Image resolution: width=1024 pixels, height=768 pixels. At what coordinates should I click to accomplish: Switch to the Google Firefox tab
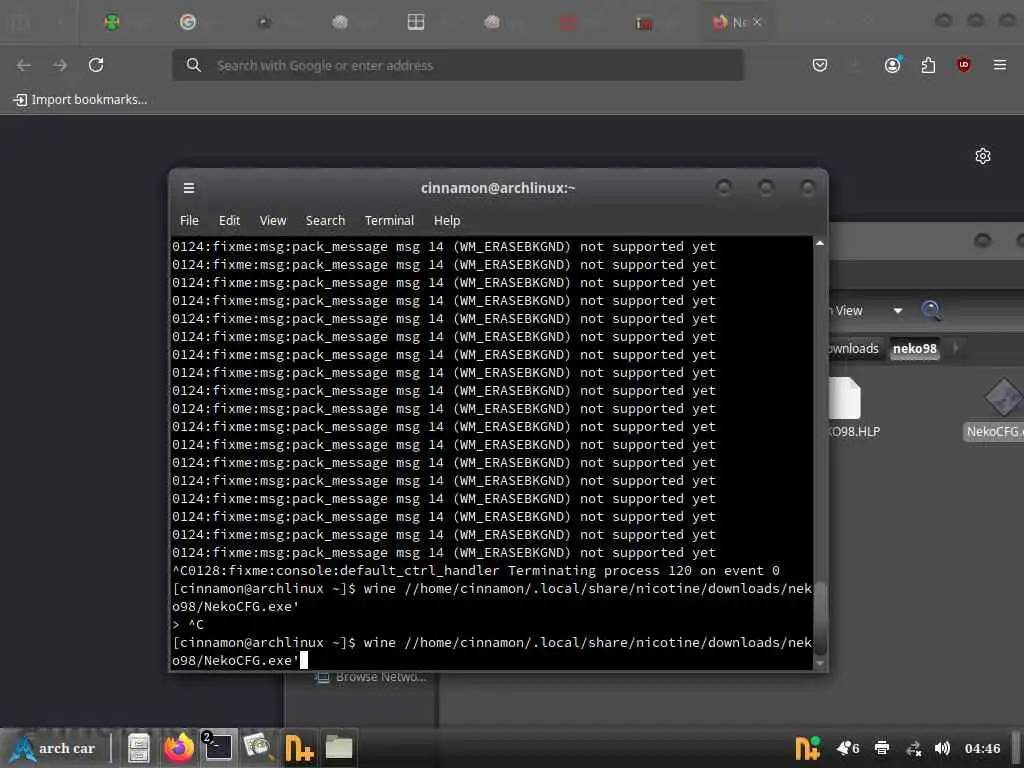[187, 22]
